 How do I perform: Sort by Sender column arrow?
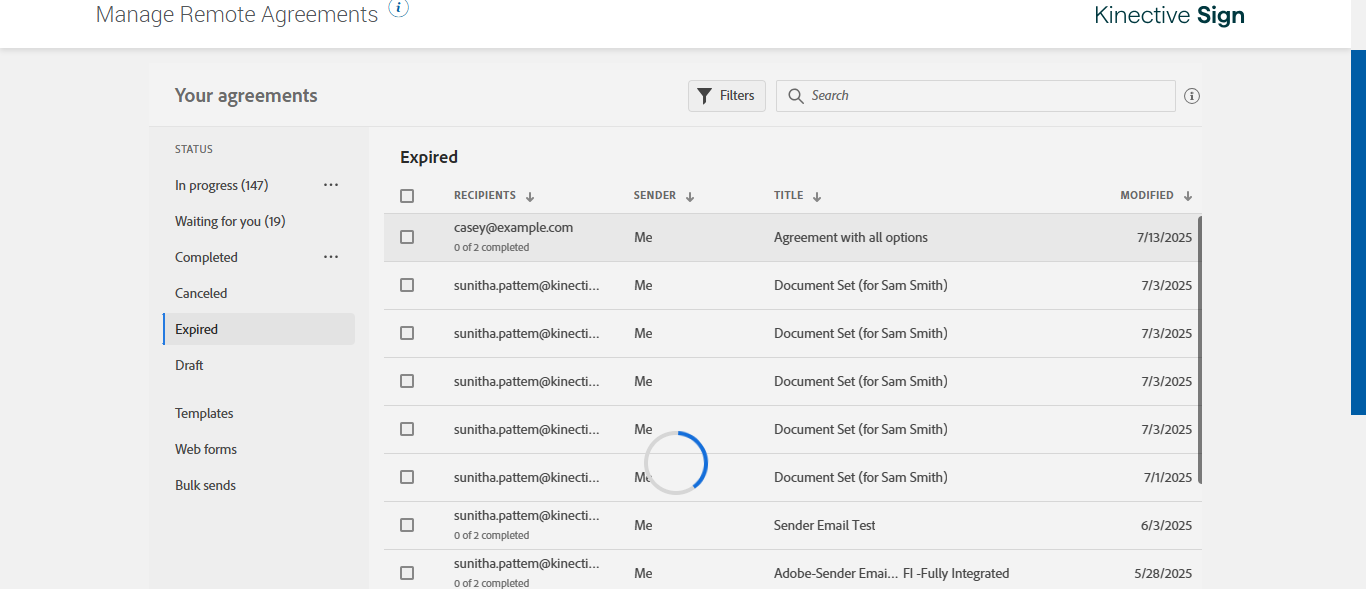click(690, 197)
